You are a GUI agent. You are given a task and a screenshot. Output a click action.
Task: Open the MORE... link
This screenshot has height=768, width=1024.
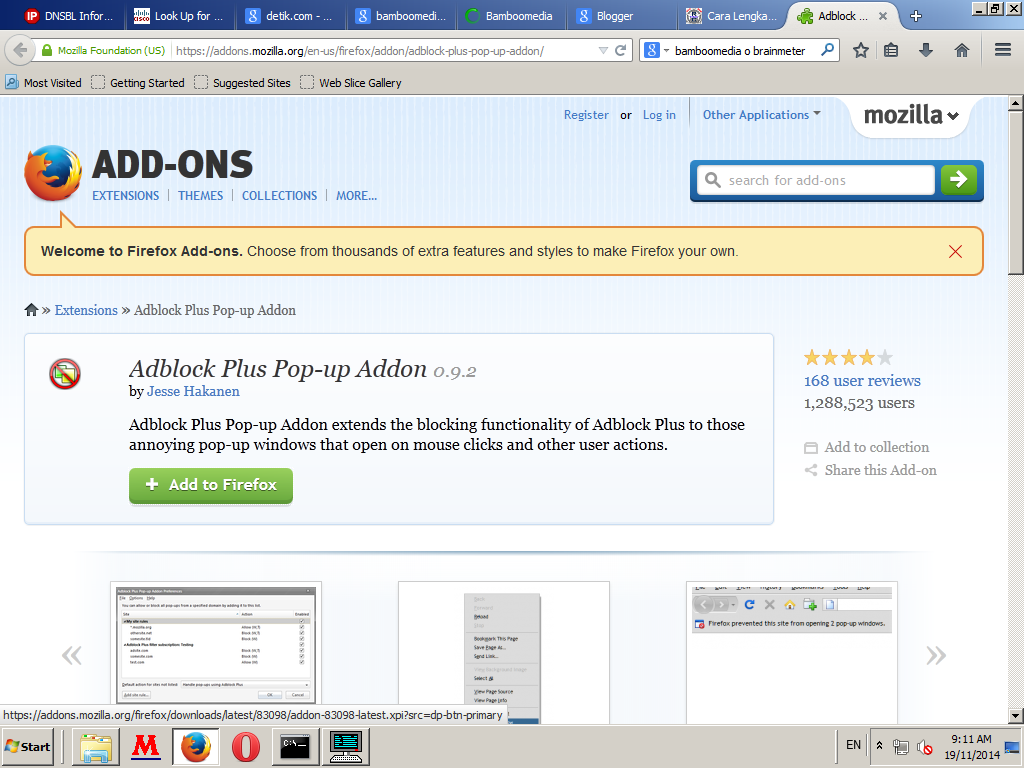click(x=357, y=195)
